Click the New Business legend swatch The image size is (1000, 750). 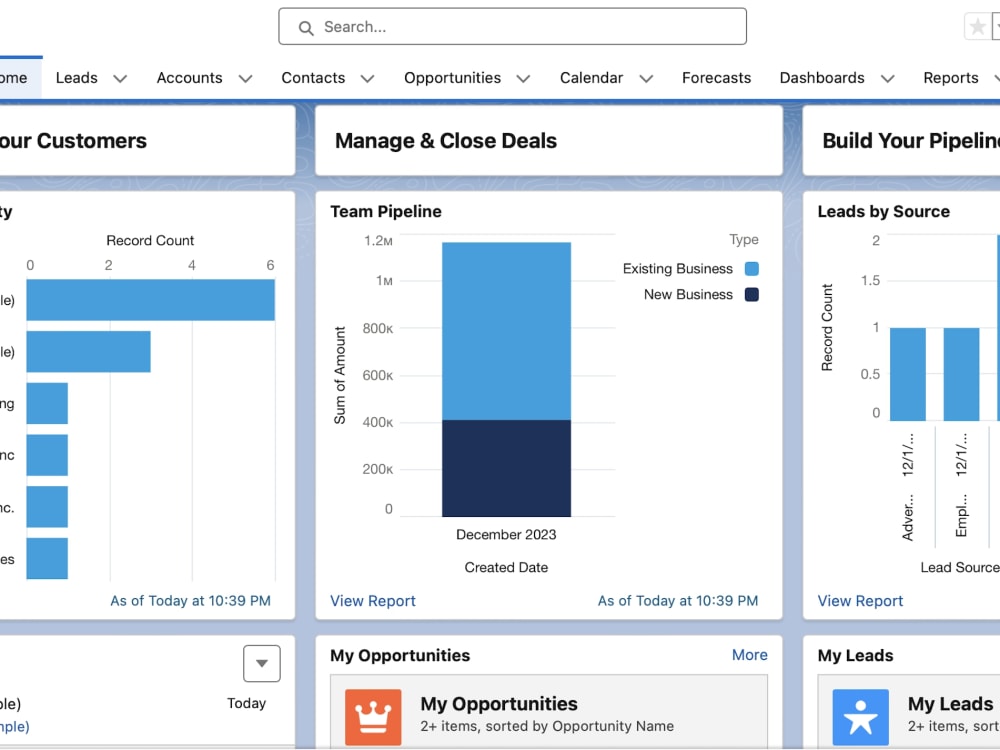pos(752,295)
